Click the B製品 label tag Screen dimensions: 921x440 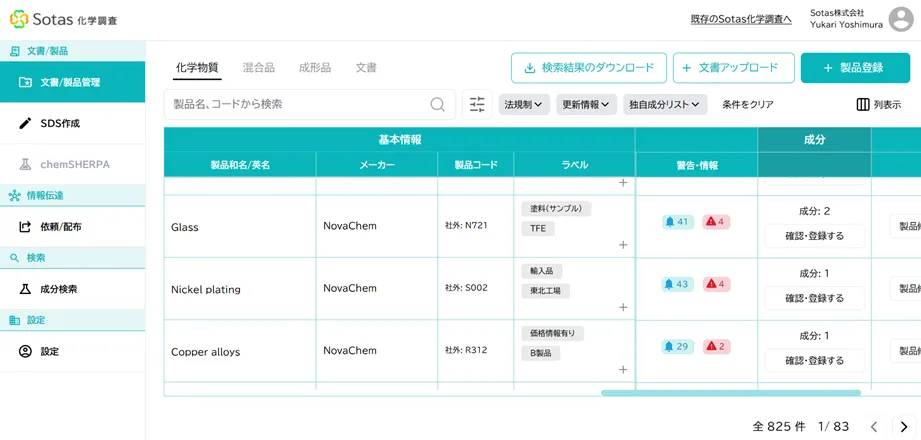(x=540, y=353)
